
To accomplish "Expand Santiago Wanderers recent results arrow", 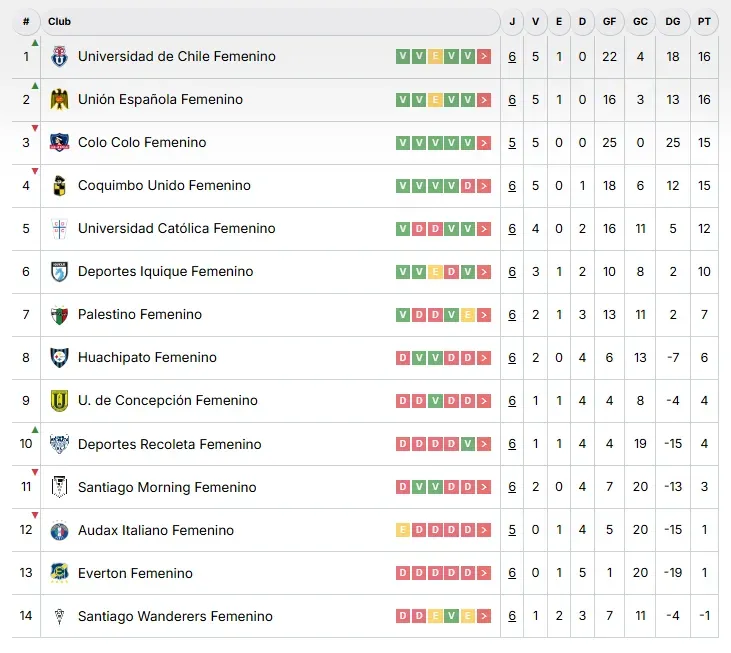I will pyautogui.click(x=484, y=616).
